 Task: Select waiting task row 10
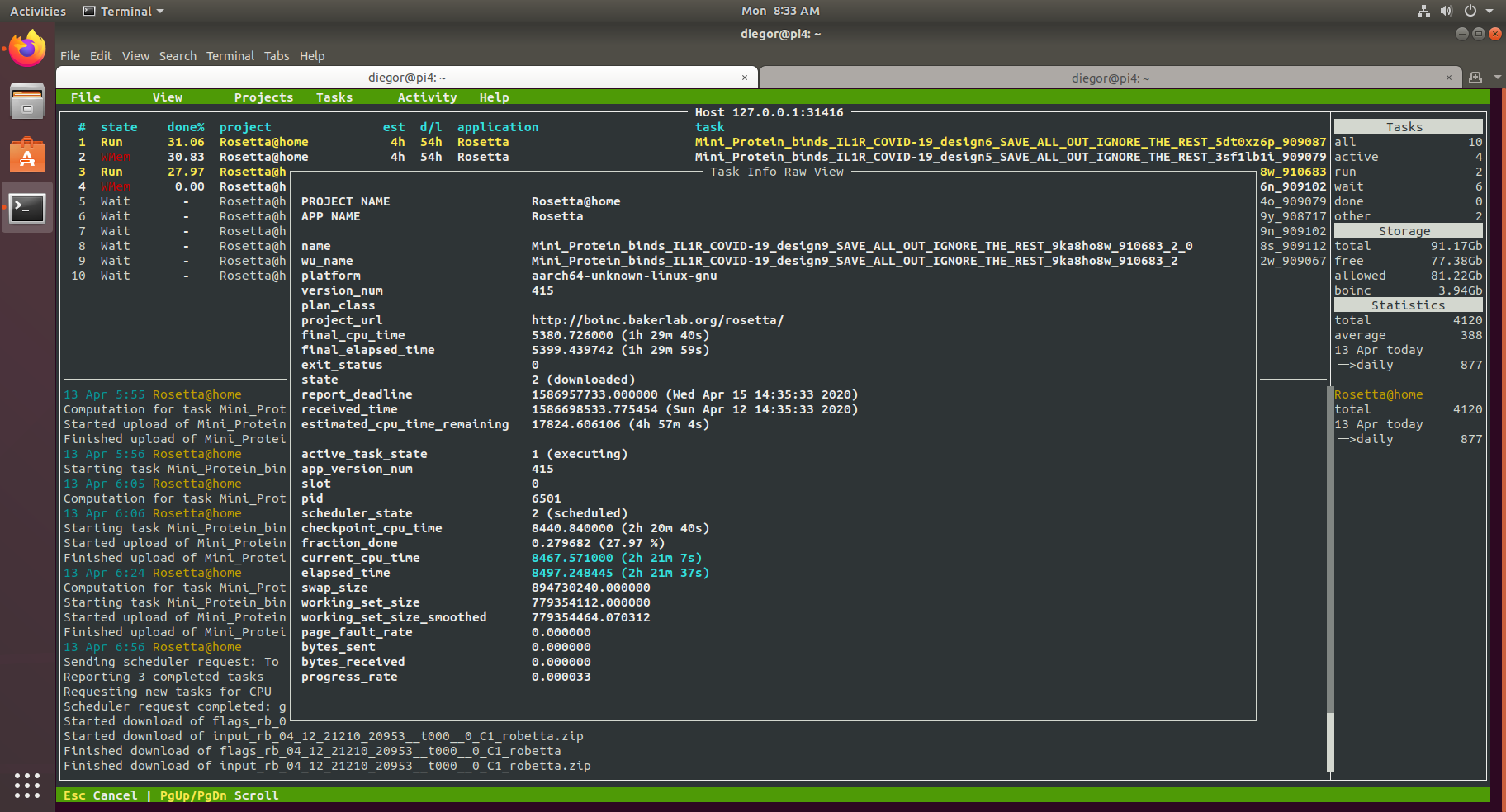click(175, 276)
